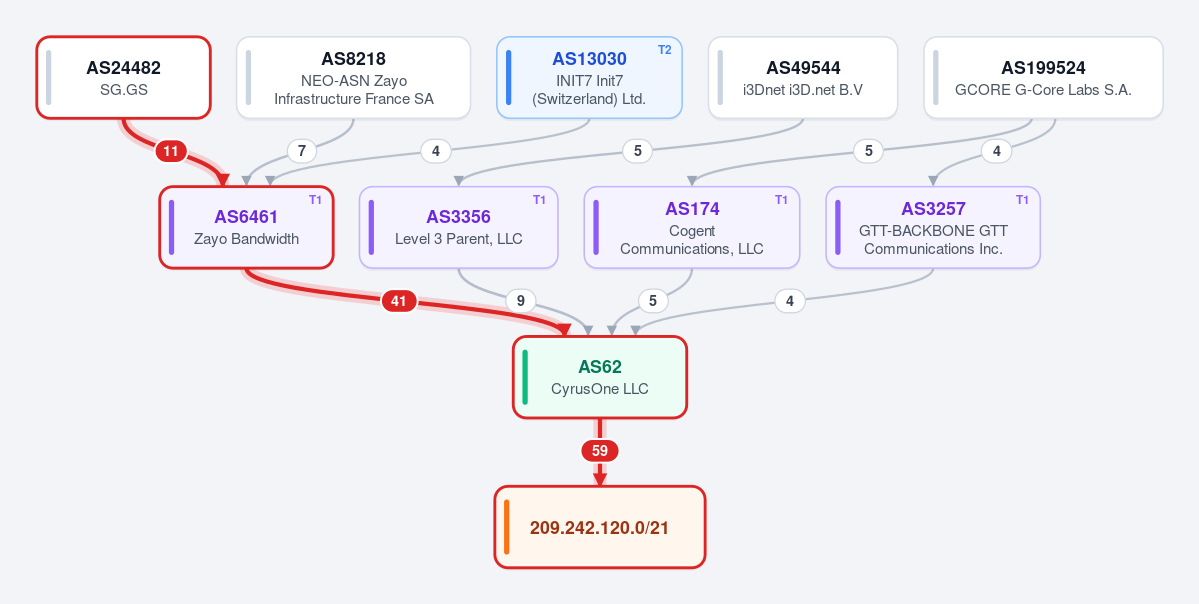This screenshot has width=1199, height=604.
Task: Select the AS199524 GCORE node
Action: pyautogui.click(x=1043, y=77)
